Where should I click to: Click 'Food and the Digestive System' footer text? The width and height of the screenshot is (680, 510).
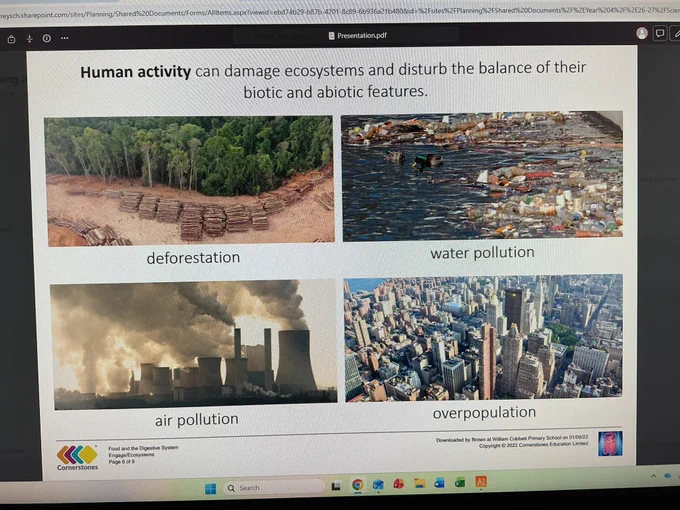click(x=143, y=448)
